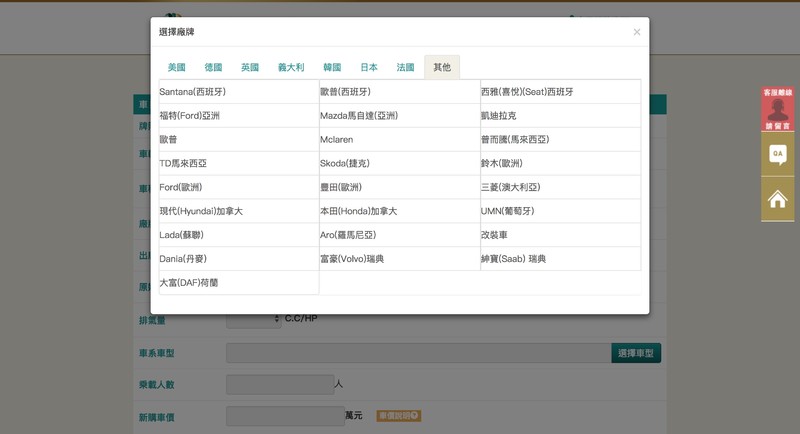Open the QA chat bubble icon
The width and height of the screenshot is (800, 434).
click(x=778, y=155)
